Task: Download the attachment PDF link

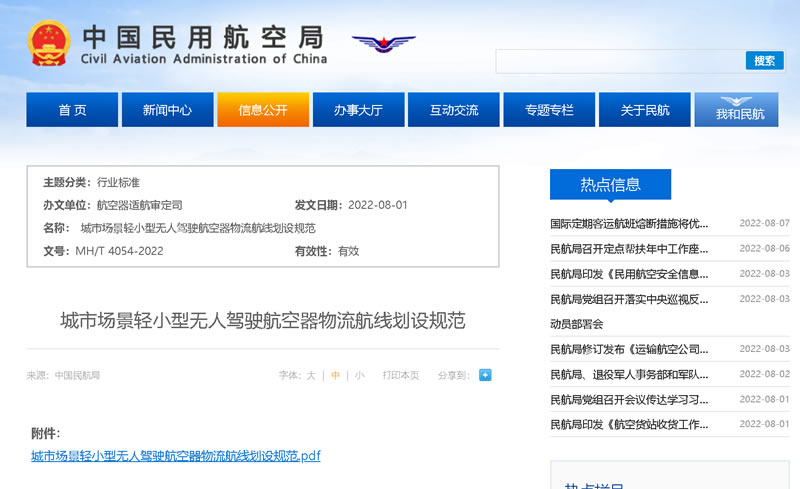Action: point(176,456)
